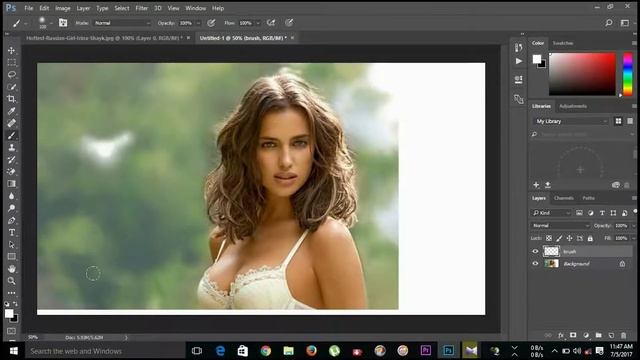This screenshot has height=360, width=640.
Task: Hide the Background layer eye icon
Action: 535,264
